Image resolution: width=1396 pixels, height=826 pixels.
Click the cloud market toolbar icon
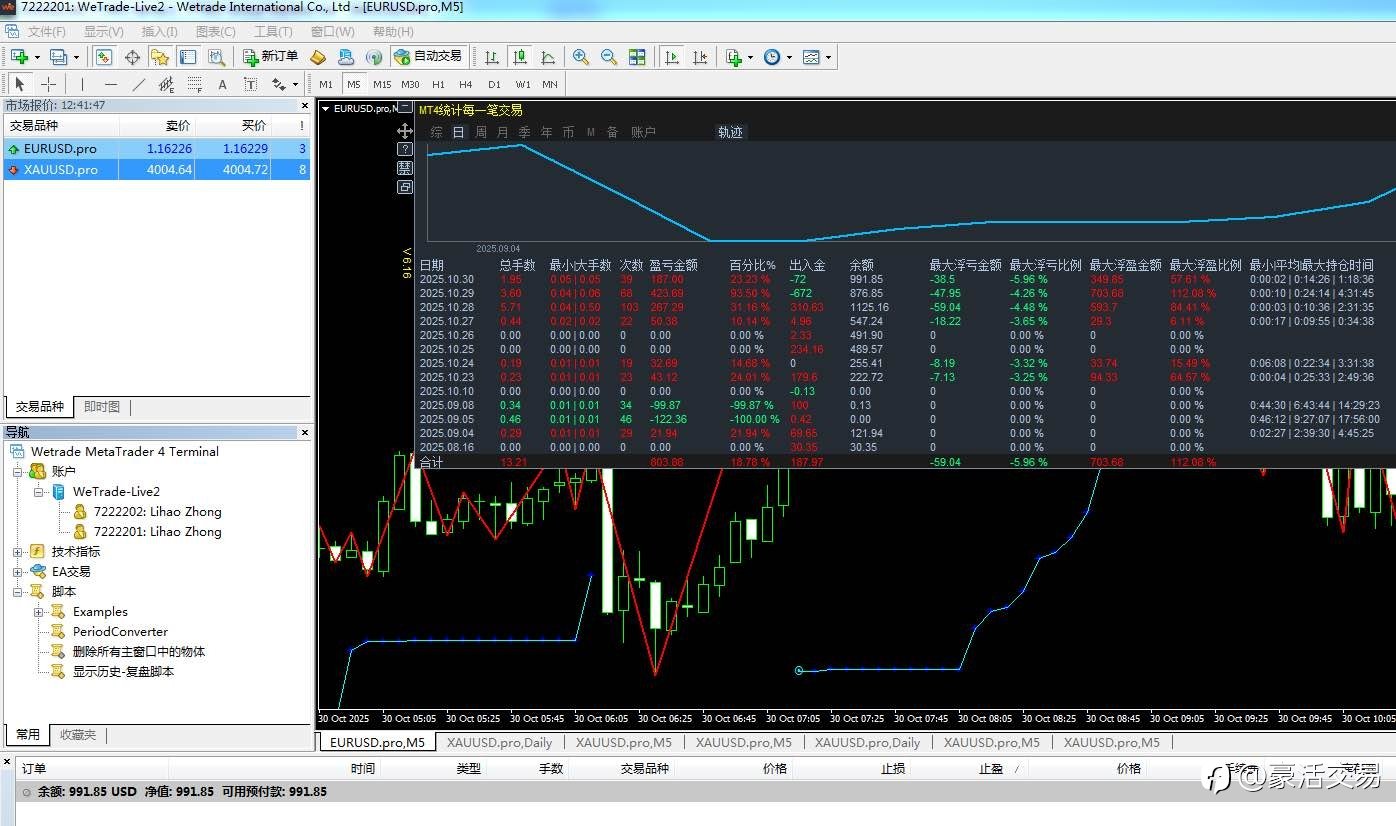coord(346,57)
